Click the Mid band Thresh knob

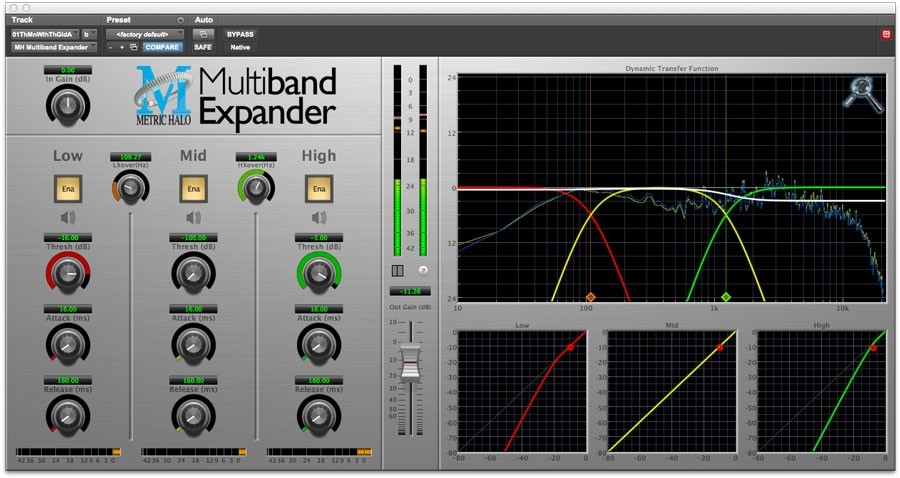[x=193, y=273]
